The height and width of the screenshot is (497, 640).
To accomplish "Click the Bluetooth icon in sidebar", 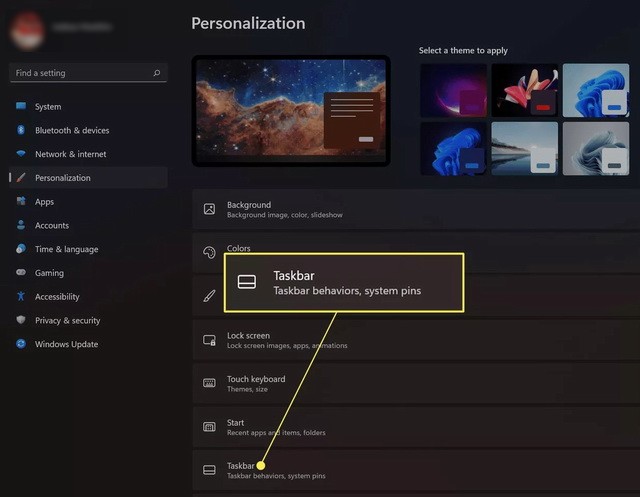I will pyautogui.click(x=21, y=130).
